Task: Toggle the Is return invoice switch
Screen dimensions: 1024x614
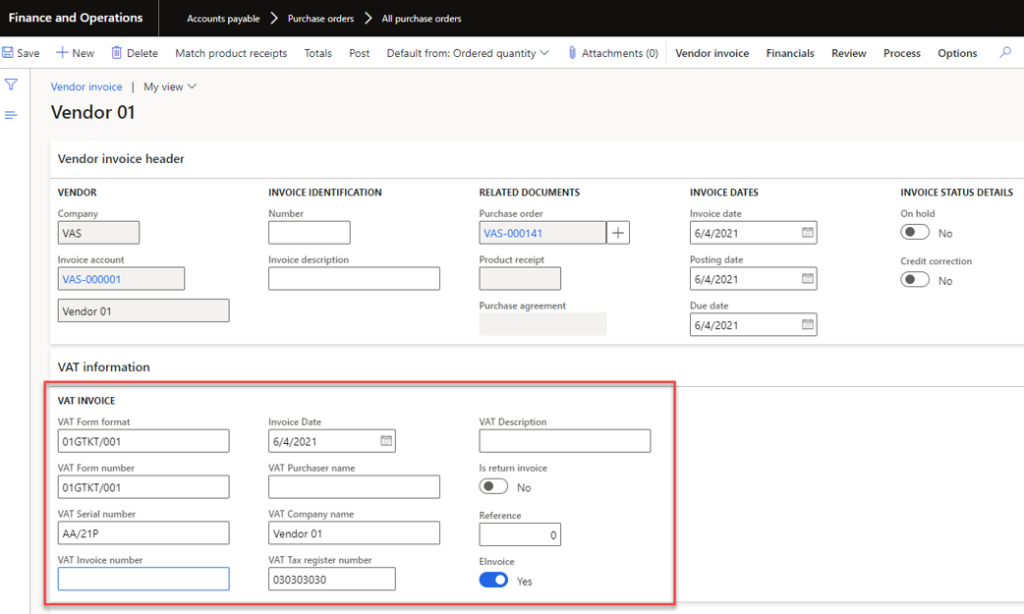Action: (493, 487)
